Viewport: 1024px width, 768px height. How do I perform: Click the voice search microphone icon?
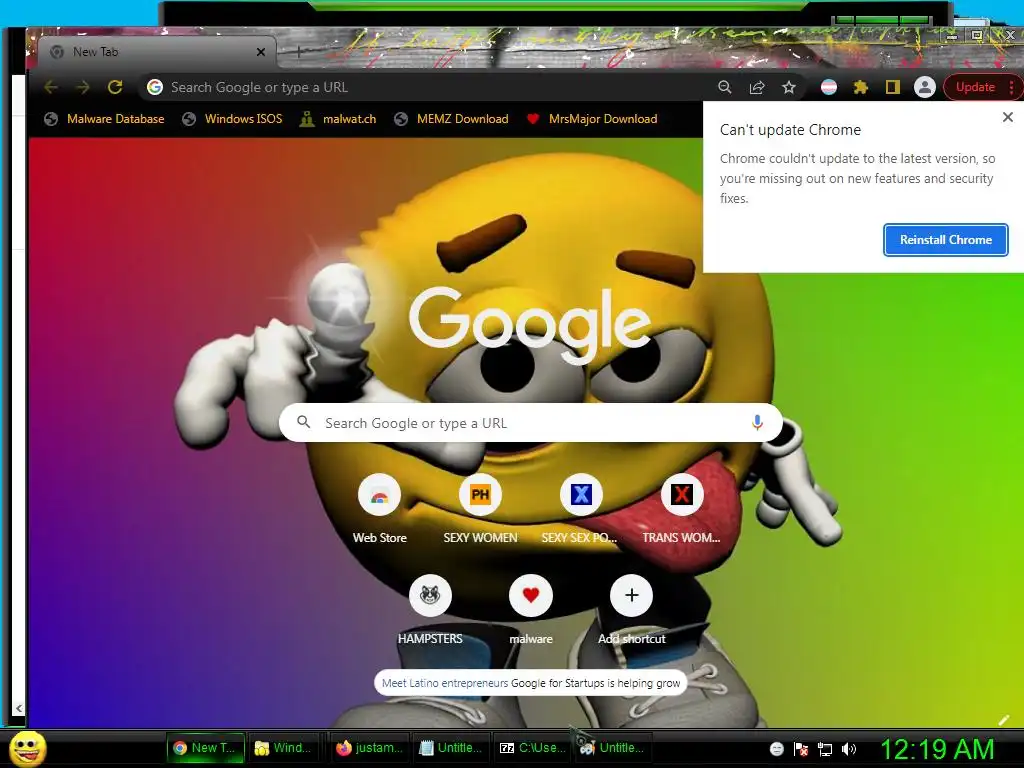(x=757, y=423)
